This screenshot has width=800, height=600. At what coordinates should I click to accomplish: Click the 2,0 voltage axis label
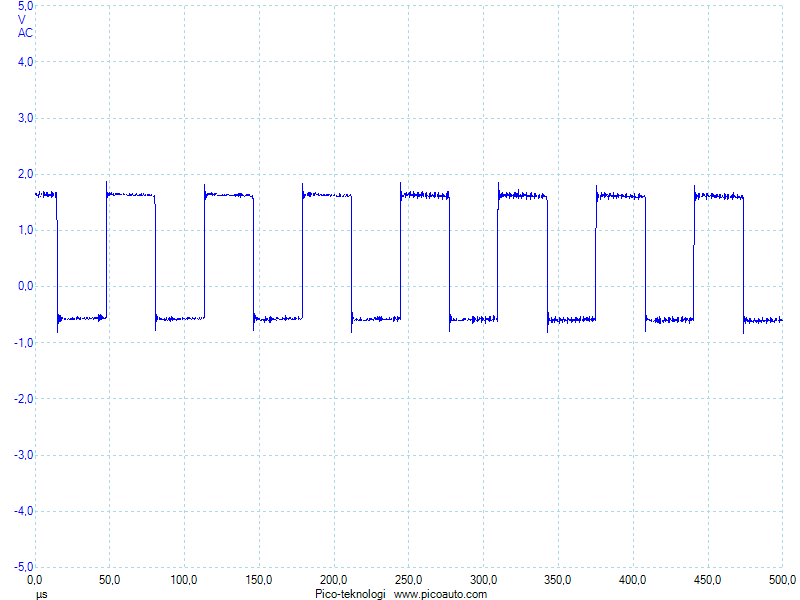pos(26,174)
